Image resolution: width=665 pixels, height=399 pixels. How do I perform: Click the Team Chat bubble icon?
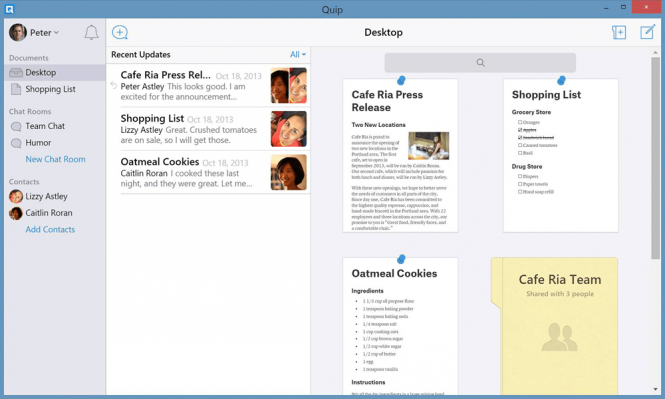(16, 126)
